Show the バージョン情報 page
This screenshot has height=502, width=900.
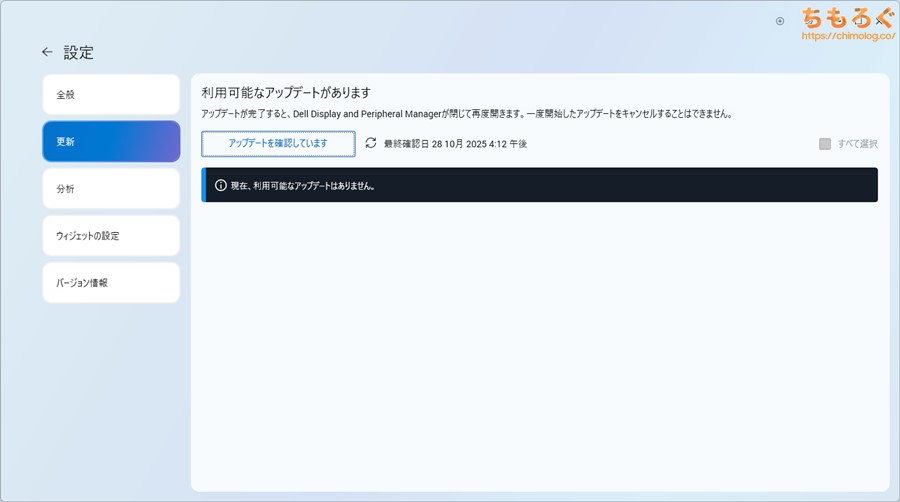click(x=111, y=283)
